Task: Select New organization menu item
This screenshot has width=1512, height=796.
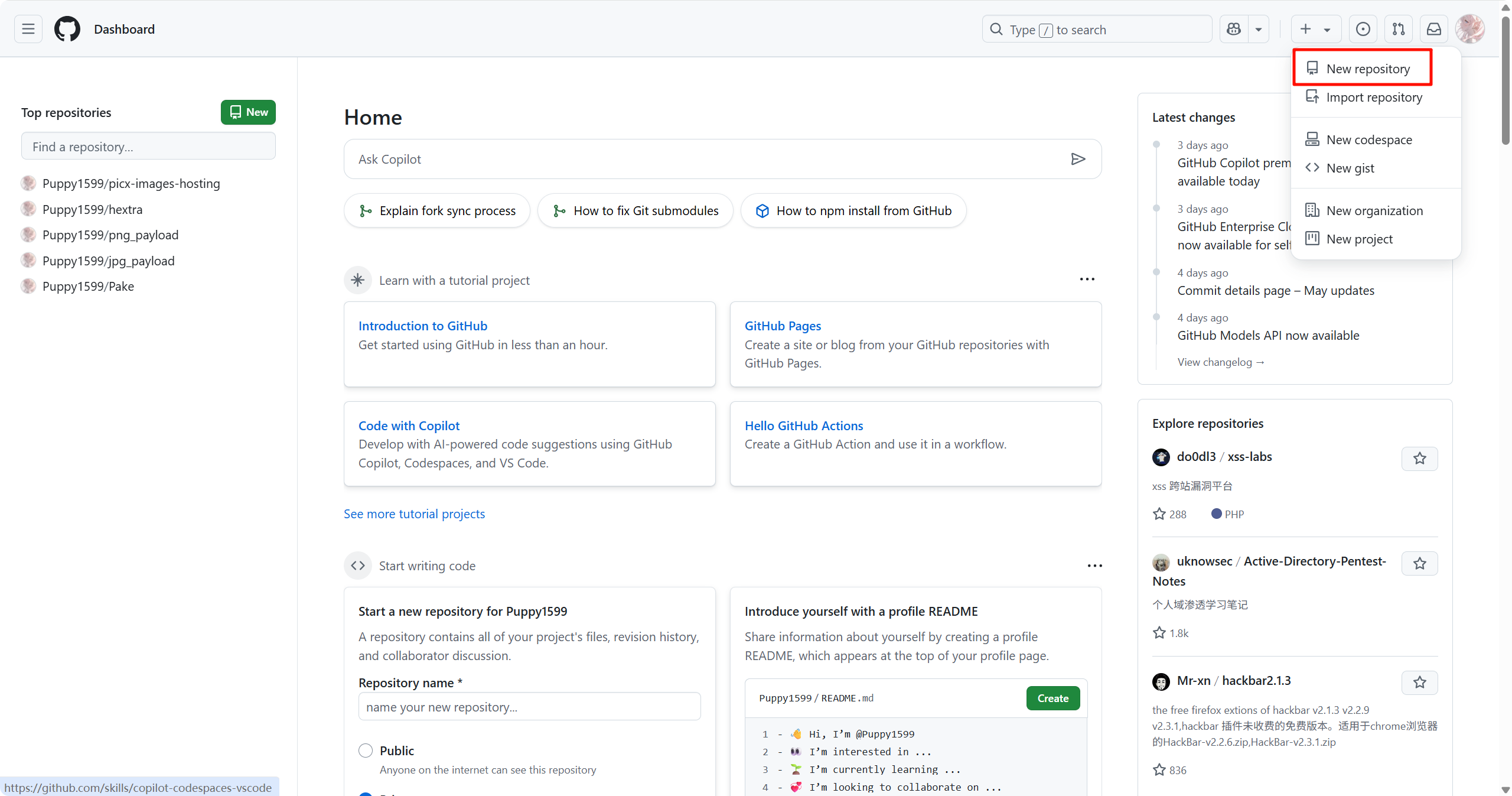Action: click(x=1376, y=210)
